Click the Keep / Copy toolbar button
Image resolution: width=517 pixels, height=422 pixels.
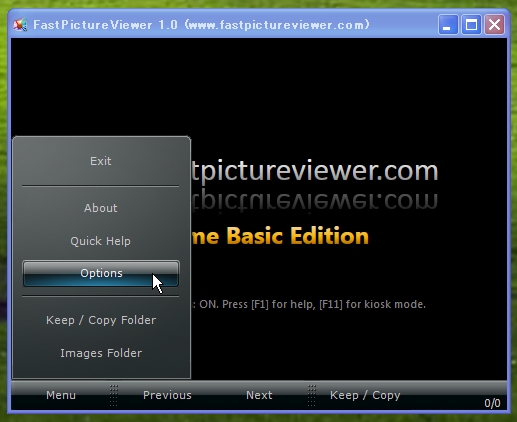365,395
